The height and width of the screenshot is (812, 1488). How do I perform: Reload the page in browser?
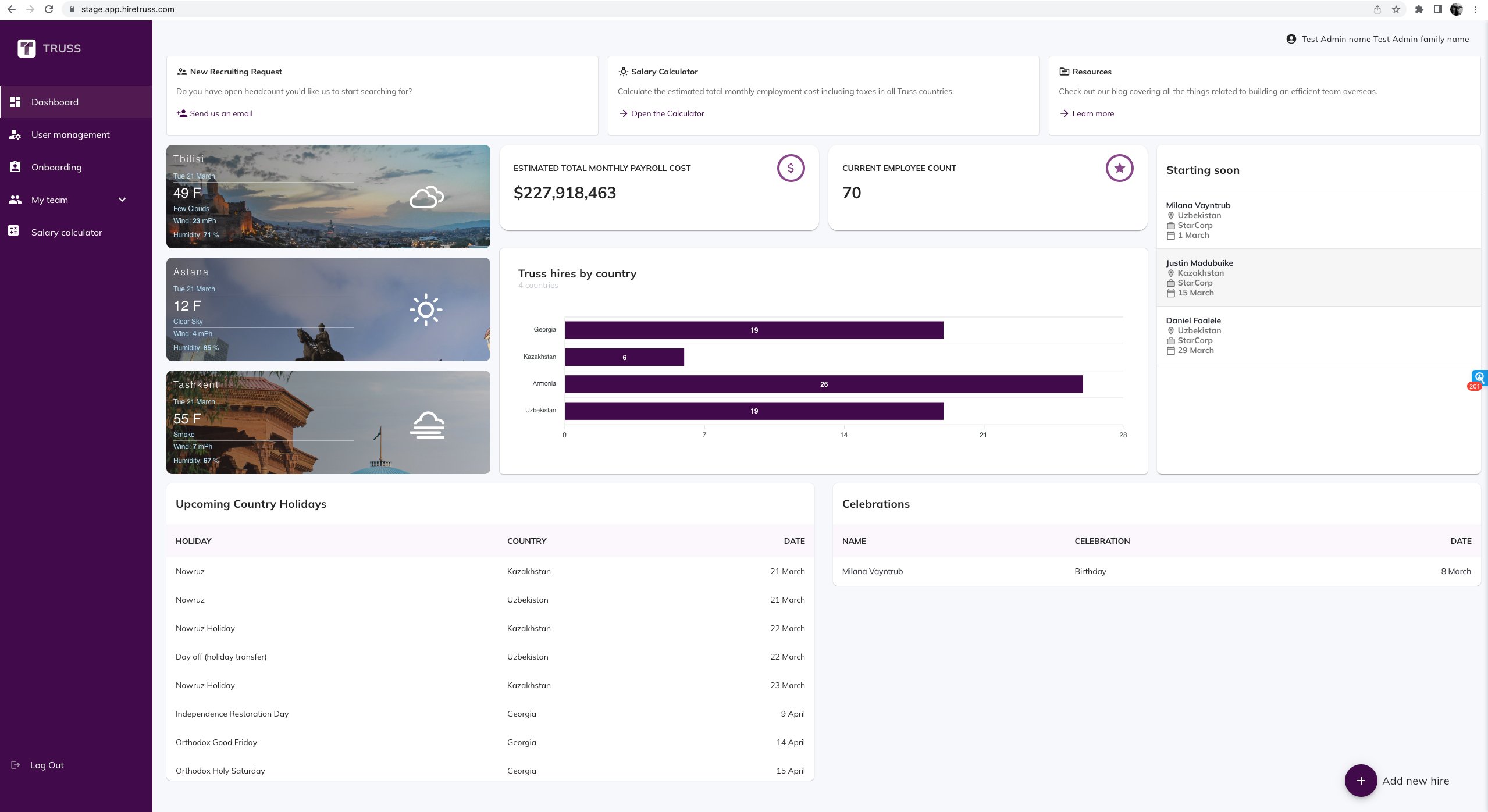pyautogui.click(x=49, y=9)
